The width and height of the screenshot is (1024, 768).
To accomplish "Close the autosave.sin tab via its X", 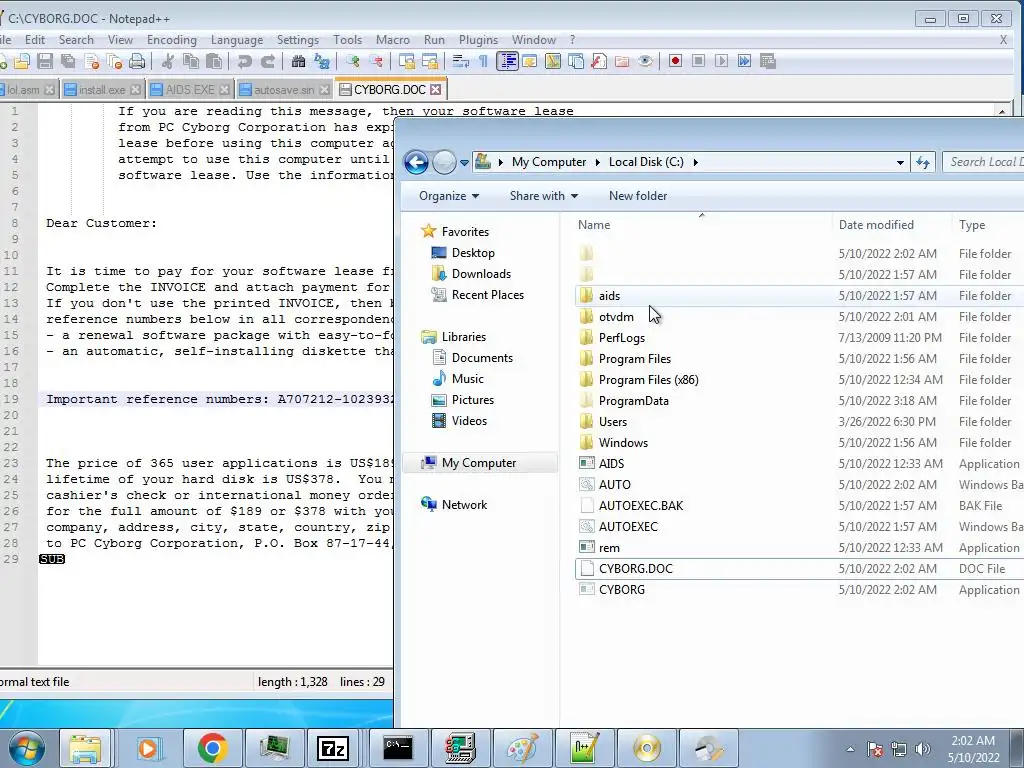I will tap(325, 89).
